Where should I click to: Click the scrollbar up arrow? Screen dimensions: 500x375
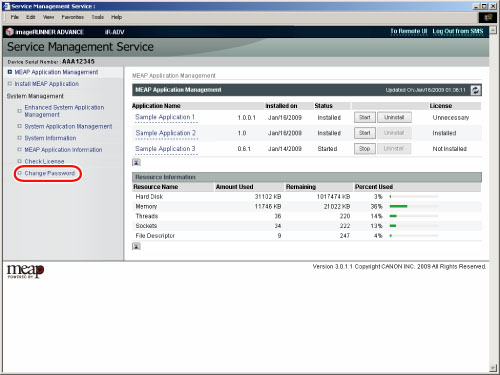(x=493, y=30)
